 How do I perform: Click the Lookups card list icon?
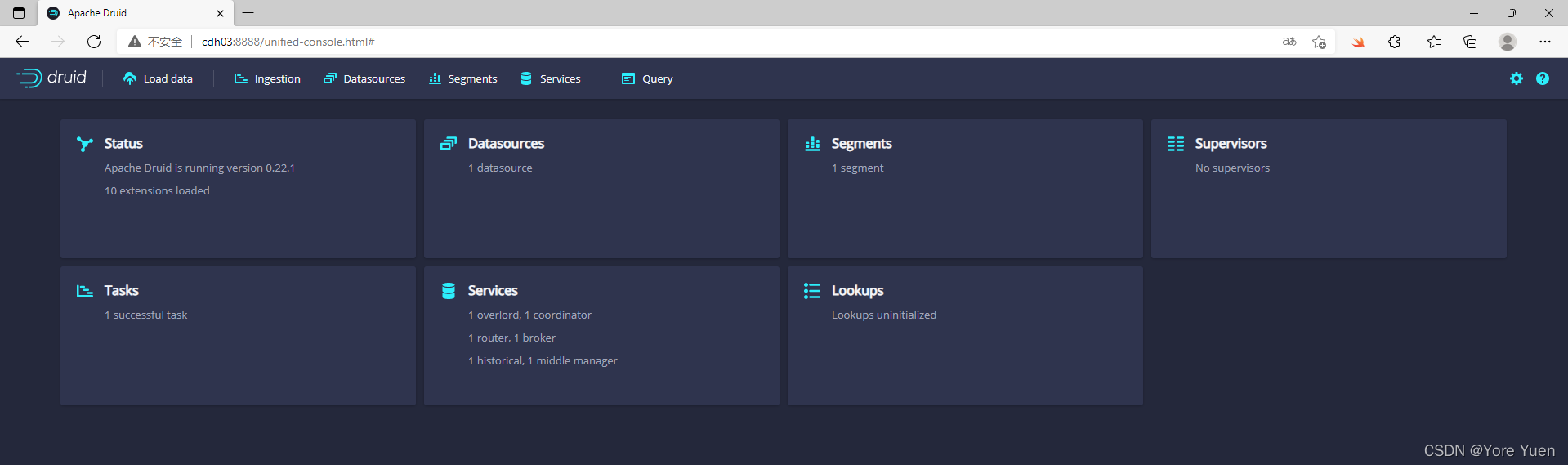click(812, 291)
